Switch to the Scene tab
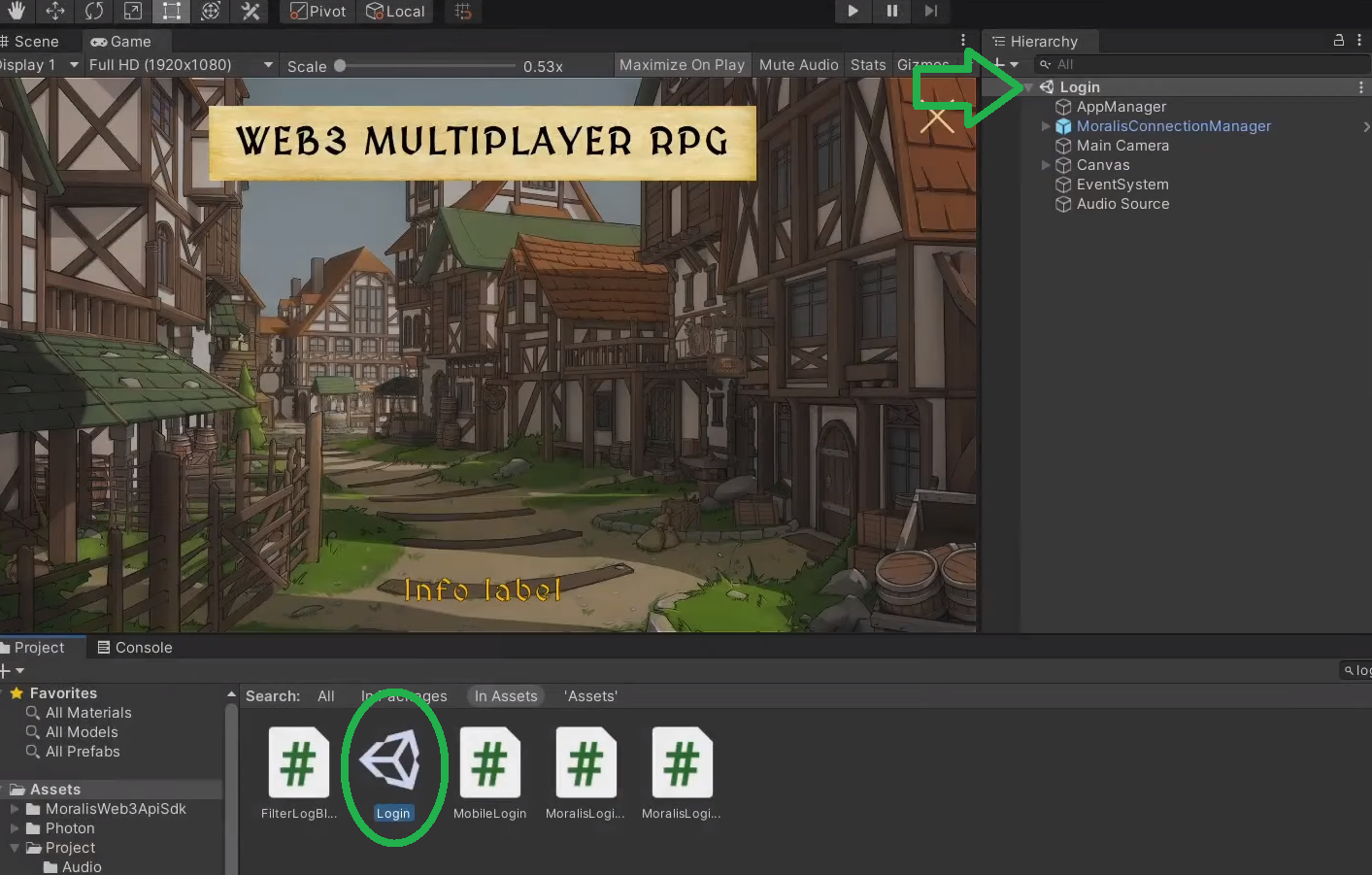This screenshot has width=1372, height=875. [35, 42]
